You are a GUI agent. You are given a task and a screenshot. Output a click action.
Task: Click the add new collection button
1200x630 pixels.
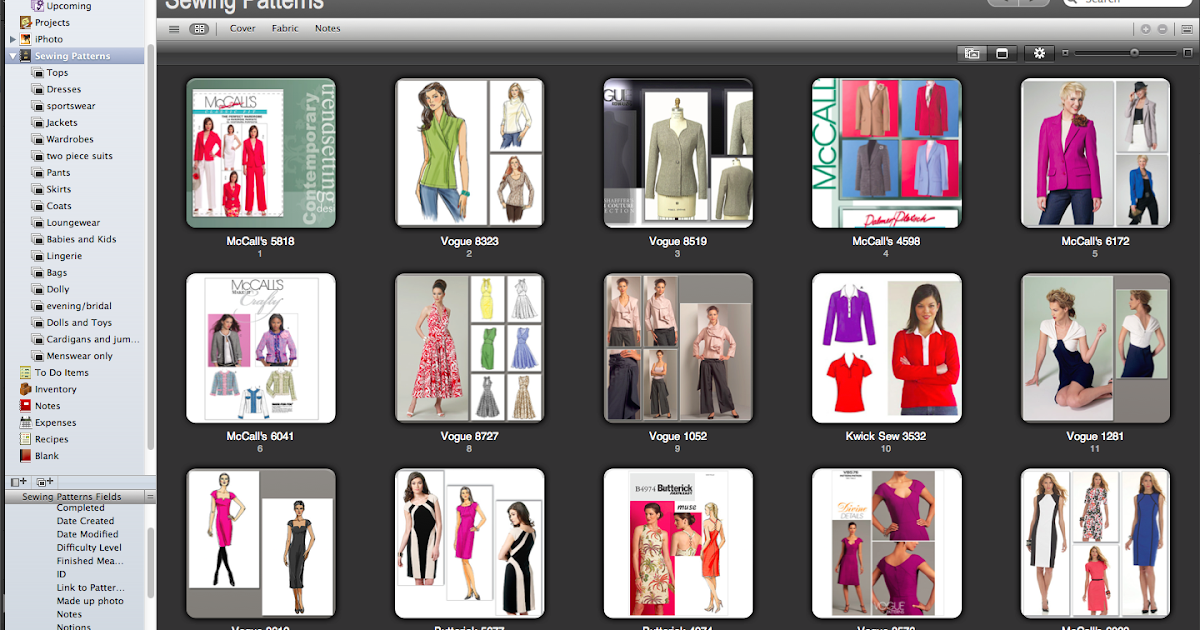[x=45, y=482]
